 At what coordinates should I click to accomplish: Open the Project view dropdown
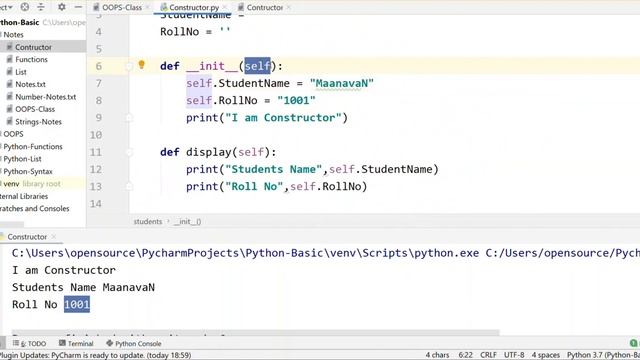(x=6, y=7)
